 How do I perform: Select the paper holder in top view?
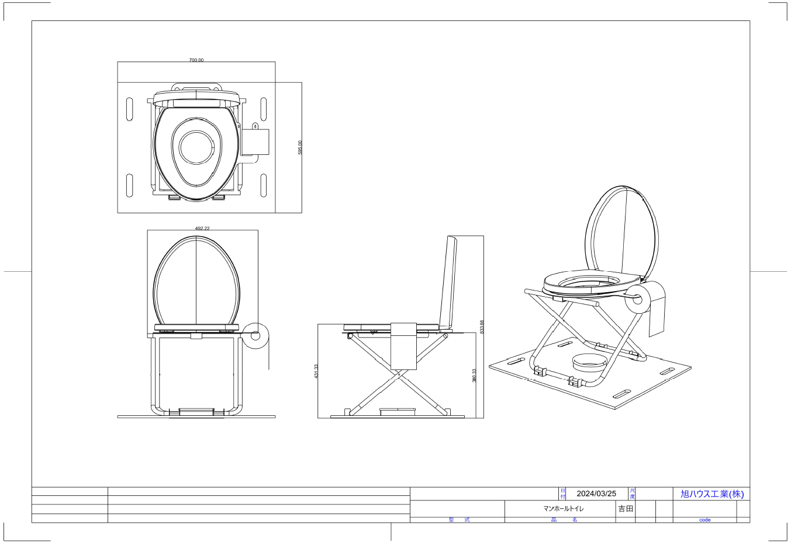tap(258, 142)
